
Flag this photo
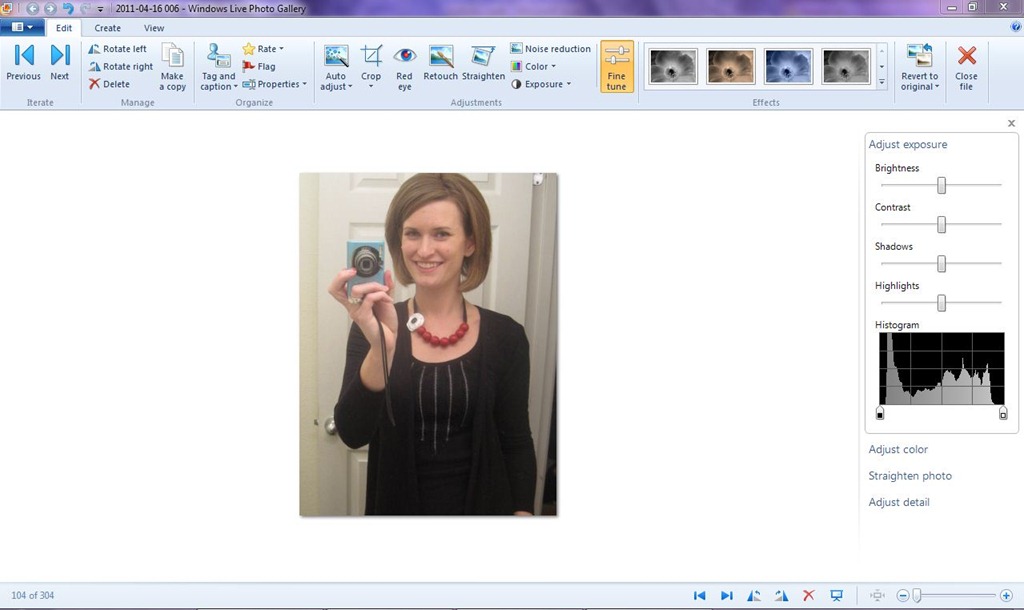(259, 67)
